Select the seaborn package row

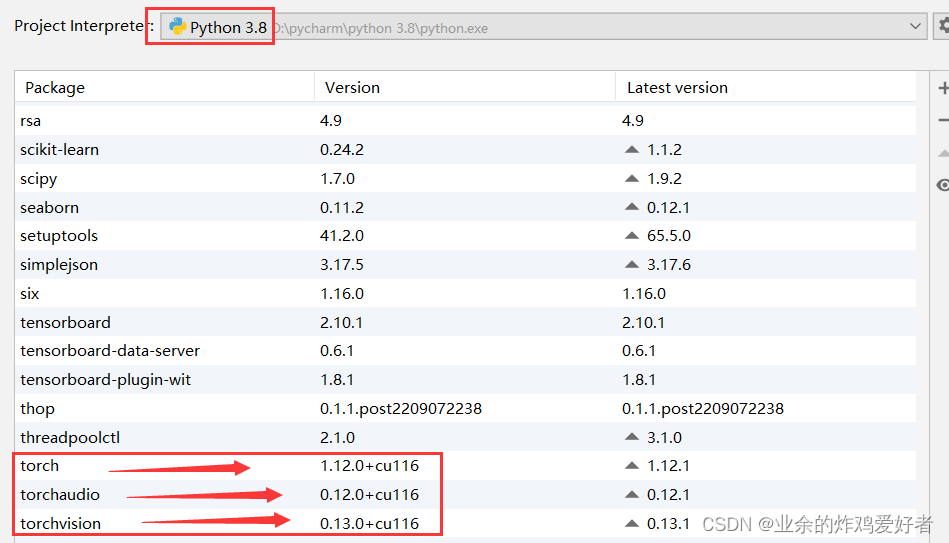point(465,208)
